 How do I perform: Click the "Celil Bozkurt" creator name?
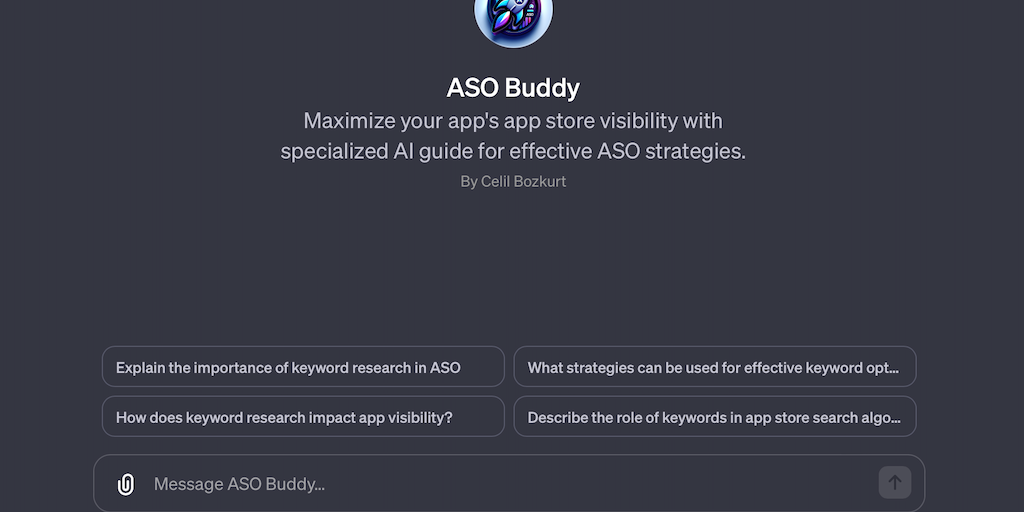click(x=523, y=181)
